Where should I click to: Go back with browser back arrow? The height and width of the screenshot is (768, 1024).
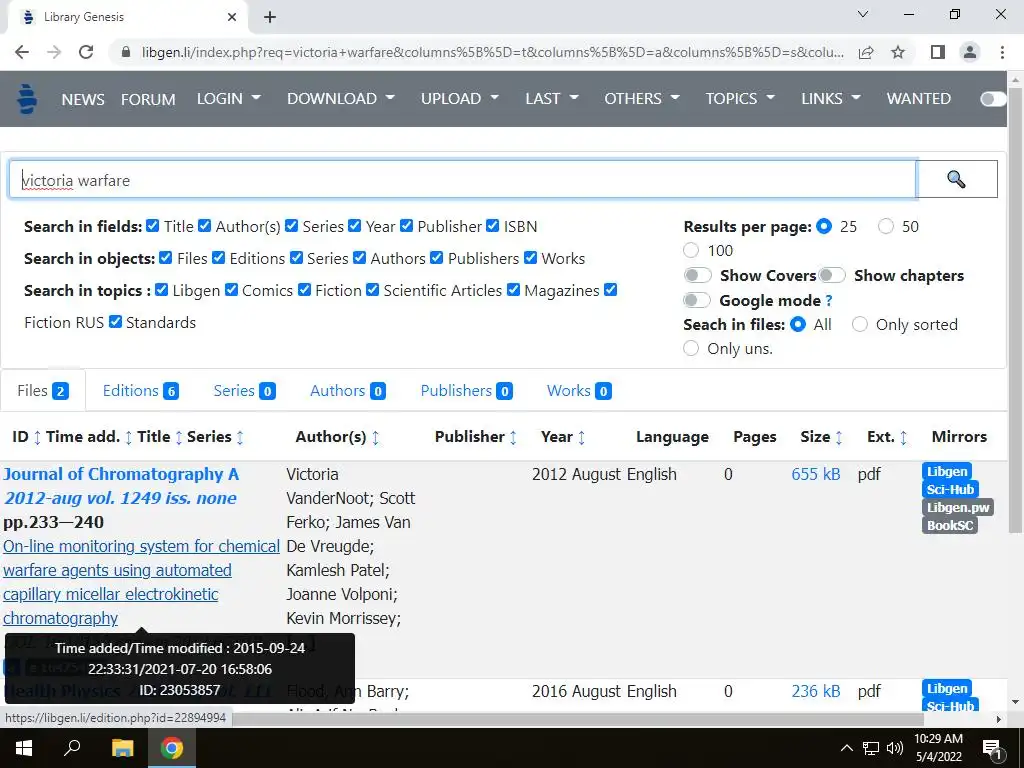click(x=22, y=52)
